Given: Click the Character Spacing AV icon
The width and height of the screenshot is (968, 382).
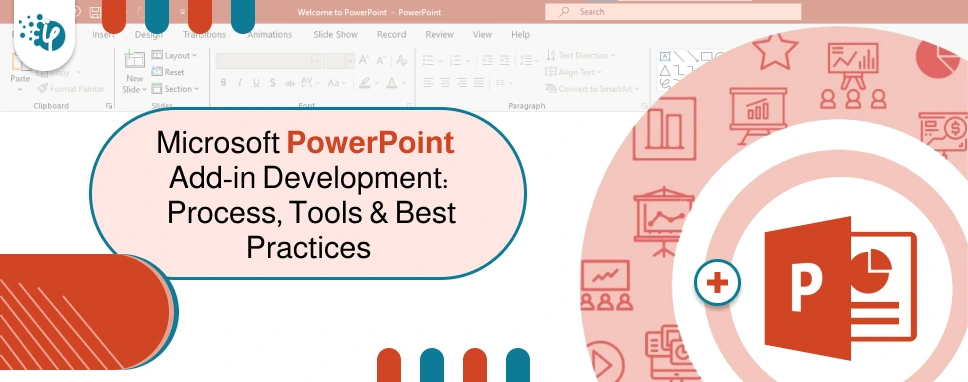Looking at the screenshot, I should [307, 83].
